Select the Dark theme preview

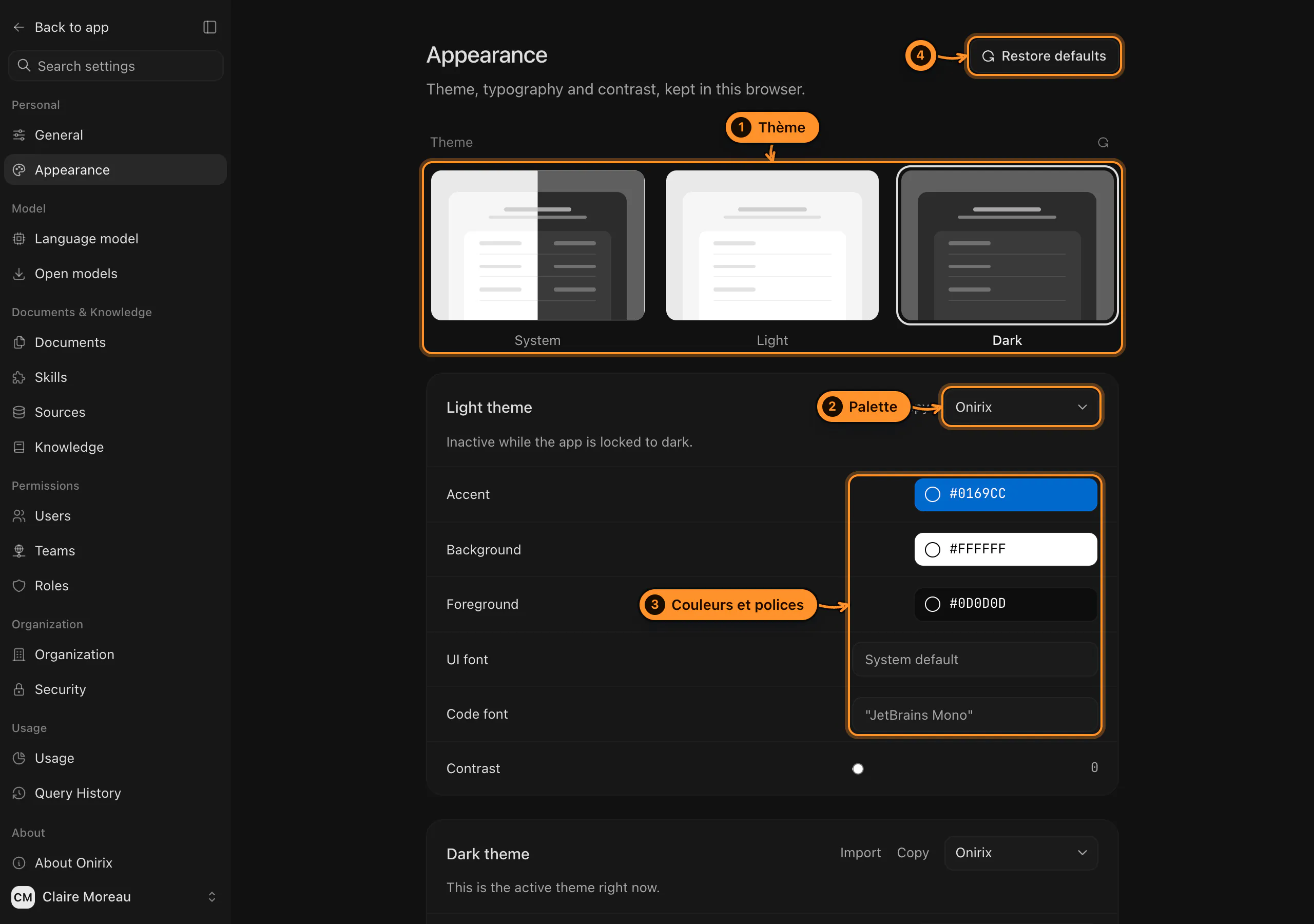tap(1007, 245)
